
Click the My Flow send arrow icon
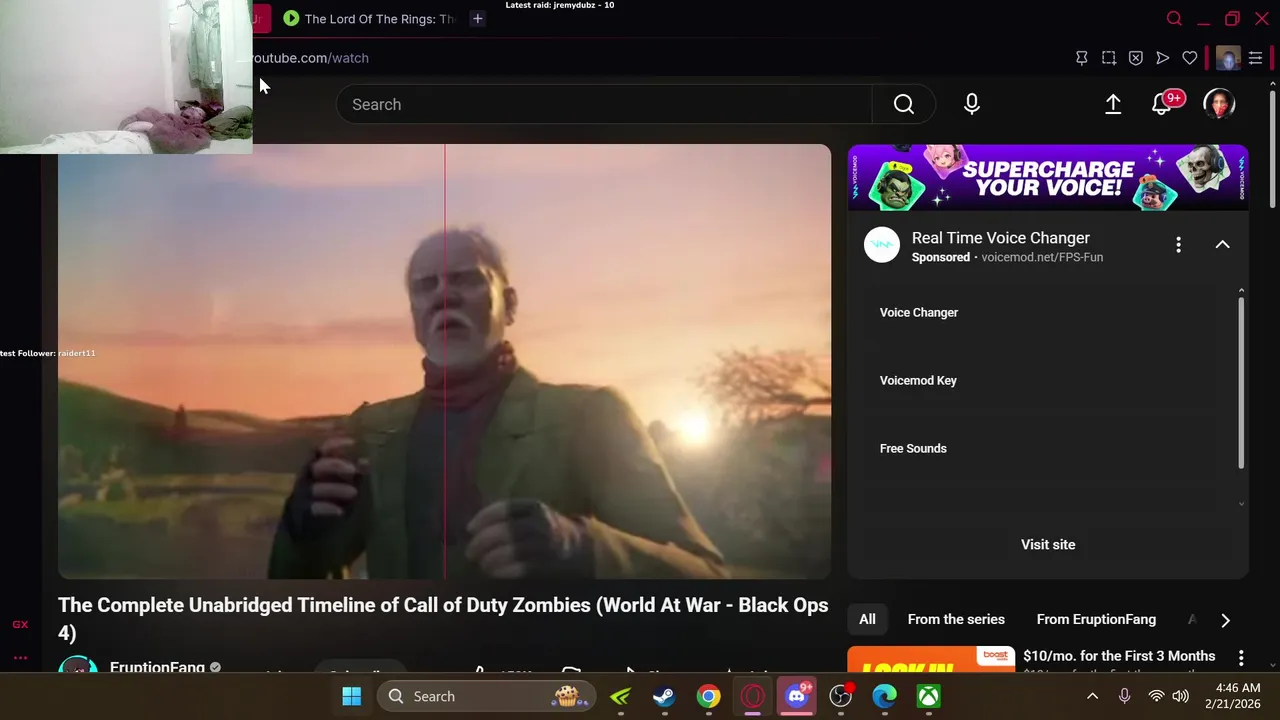[x=1162, y=58]
